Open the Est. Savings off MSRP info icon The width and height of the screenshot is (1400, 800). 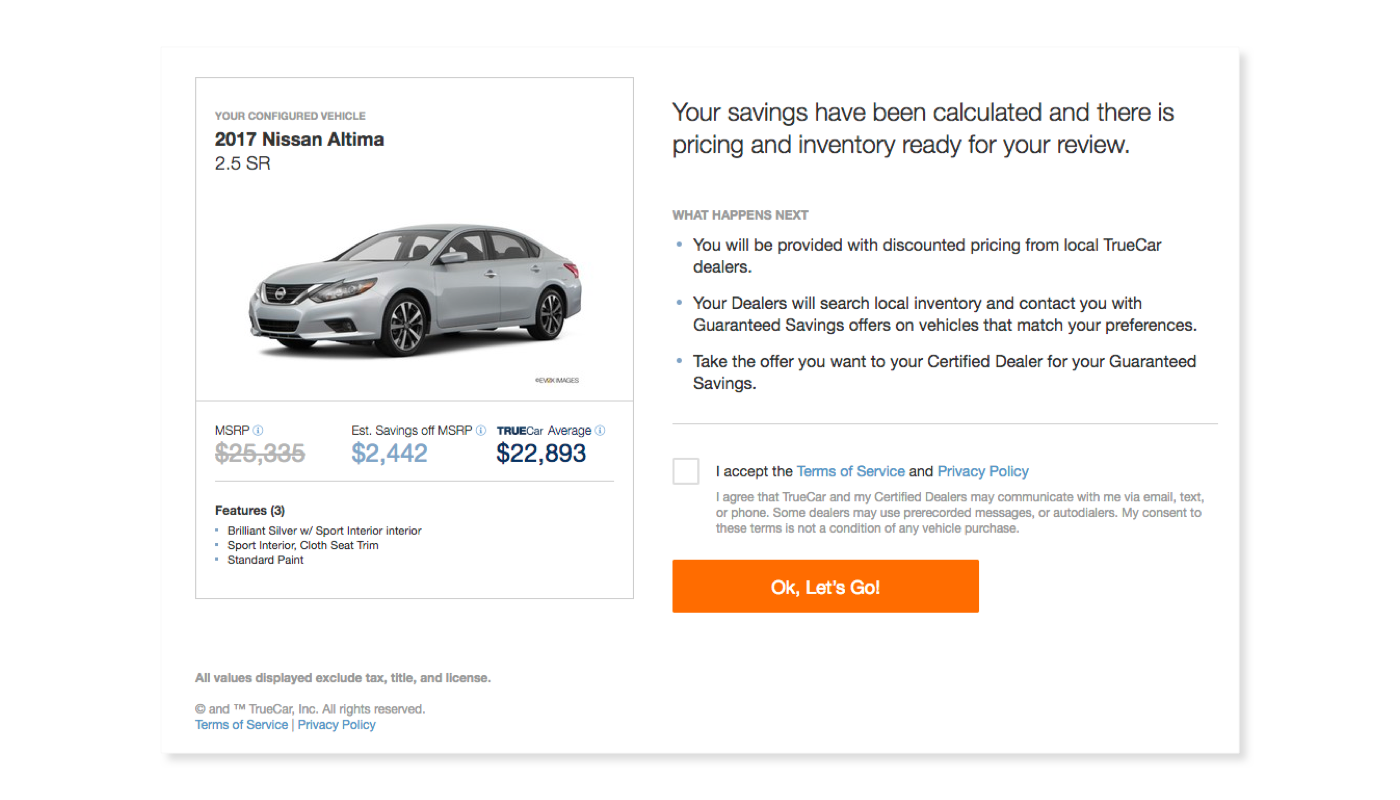481,431
